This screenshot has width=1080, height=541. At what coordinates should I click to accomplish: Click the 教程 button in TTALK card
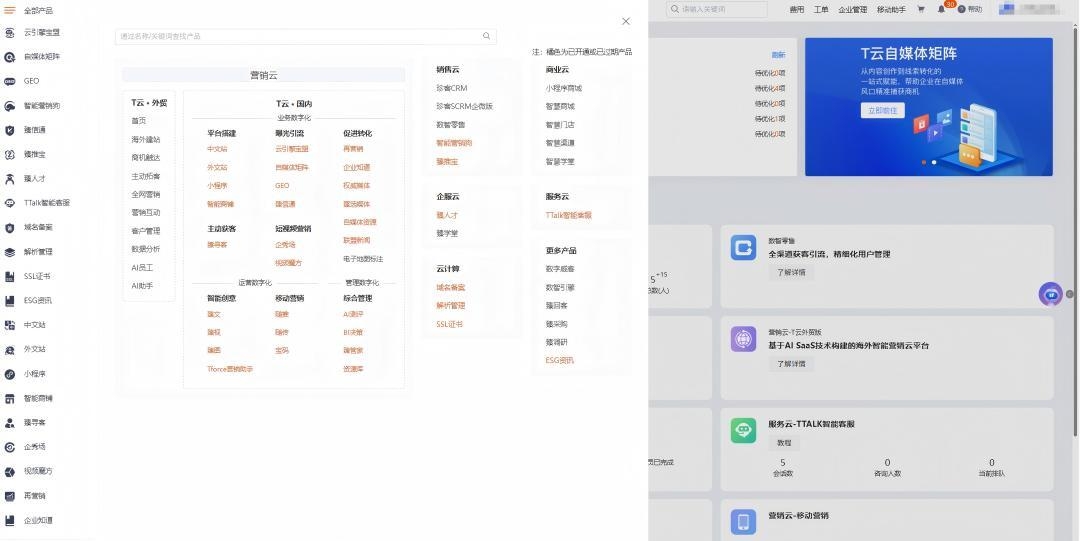tap(785, 443)
